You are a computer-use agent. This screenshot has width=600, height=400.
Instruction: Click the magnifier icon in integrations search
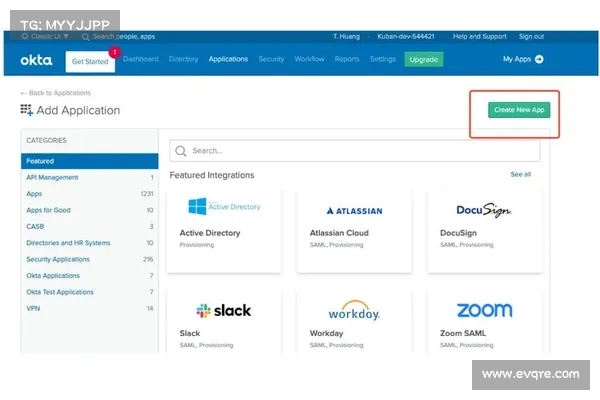coord(181,151)
